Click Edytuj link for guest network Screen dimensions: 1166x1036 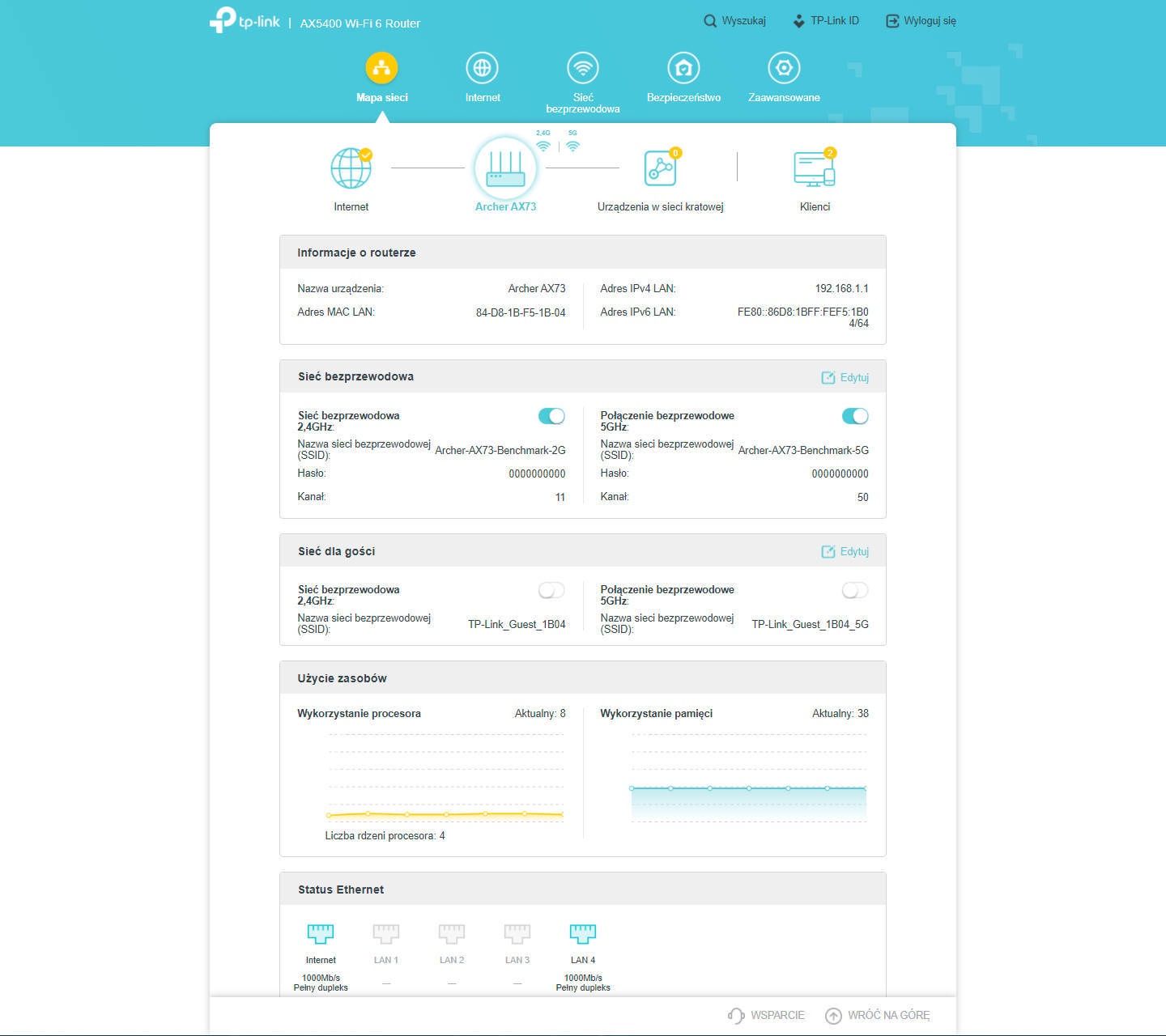click(x=854, y=552)
